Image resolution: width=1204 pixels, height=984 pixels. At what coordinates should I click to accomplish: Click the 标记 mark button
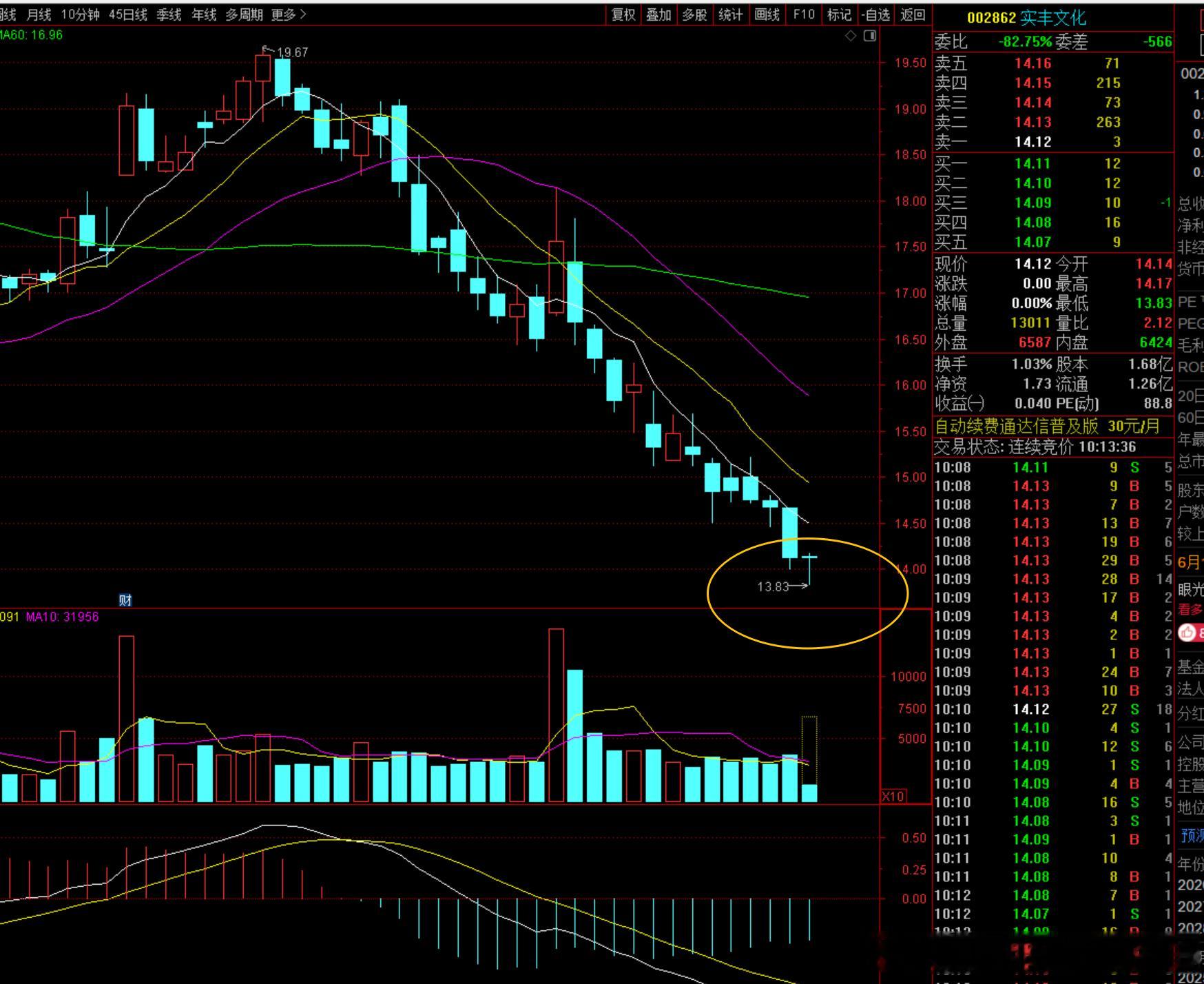839,14
